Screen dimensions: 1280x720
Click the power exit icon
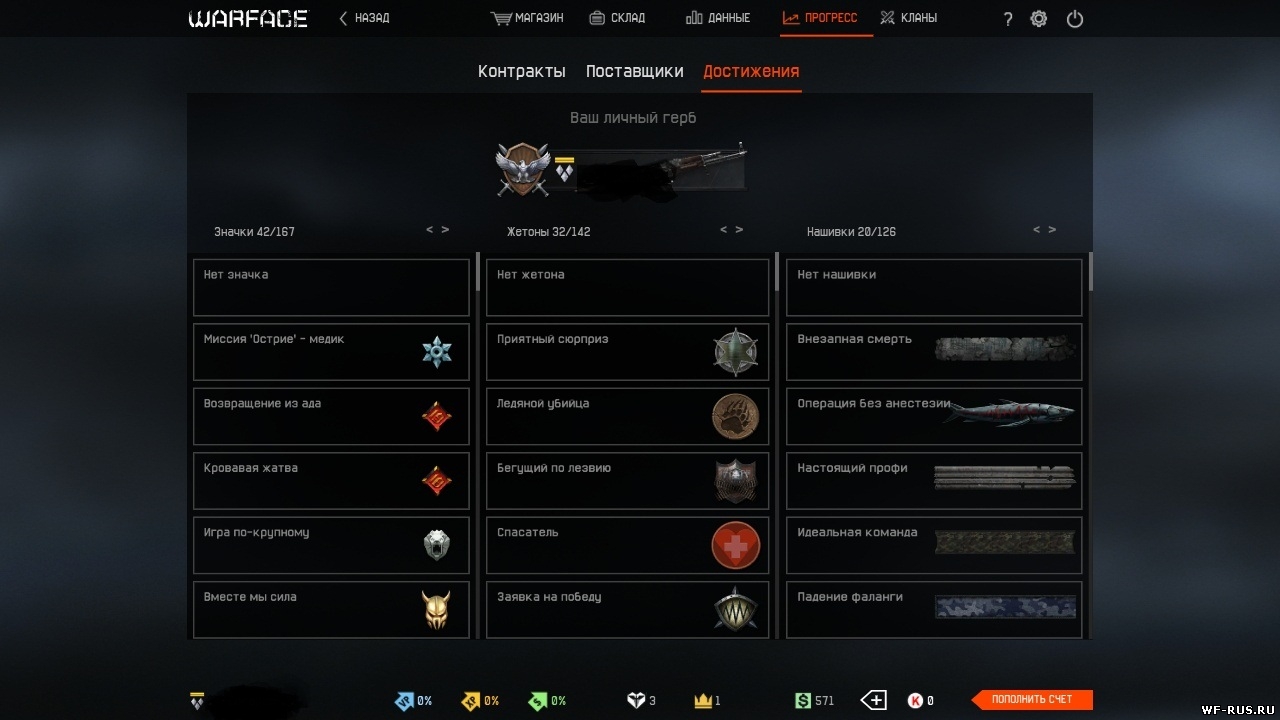[1075, 18]
